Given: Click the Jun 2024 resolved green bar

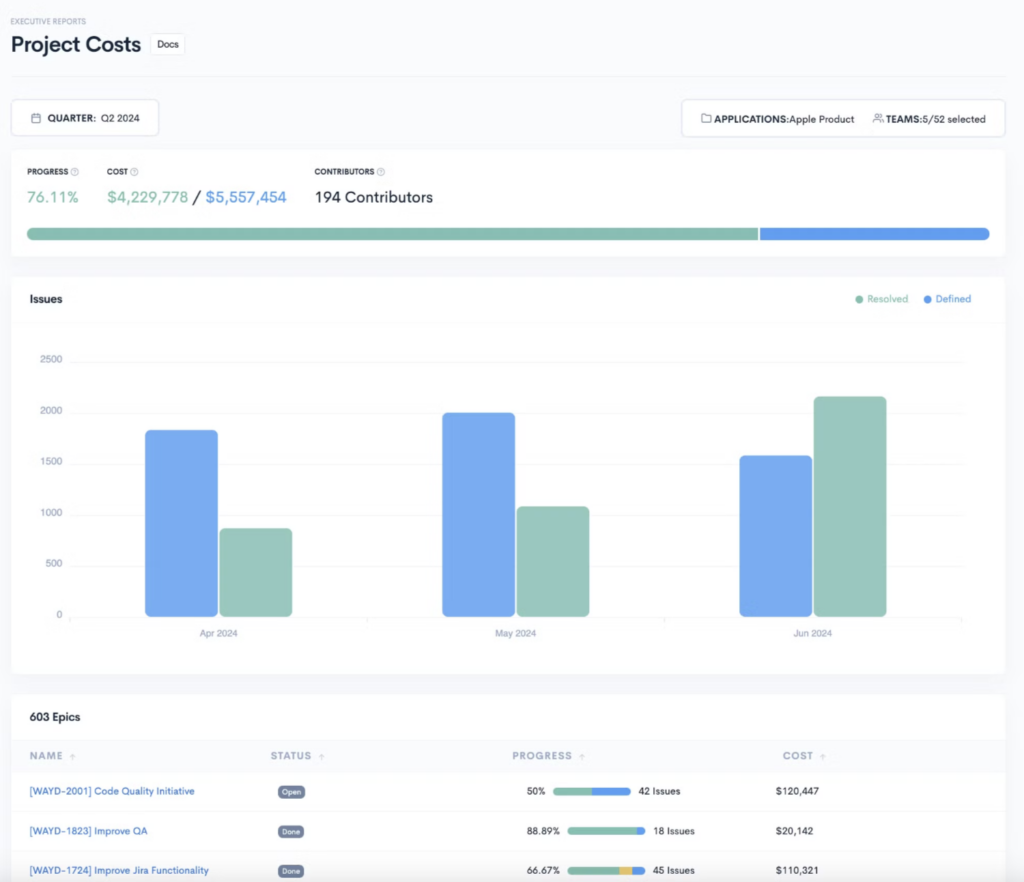Looking at the screenshot, I should click(849, 506).
